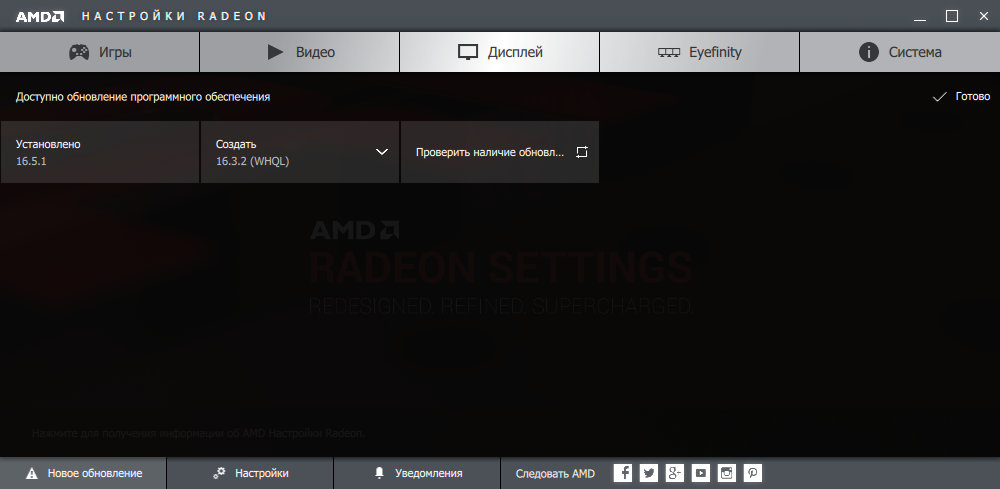The image size is (1000, 489).
Task: Click the AMD logo in title bar
Action: (40, 16)
